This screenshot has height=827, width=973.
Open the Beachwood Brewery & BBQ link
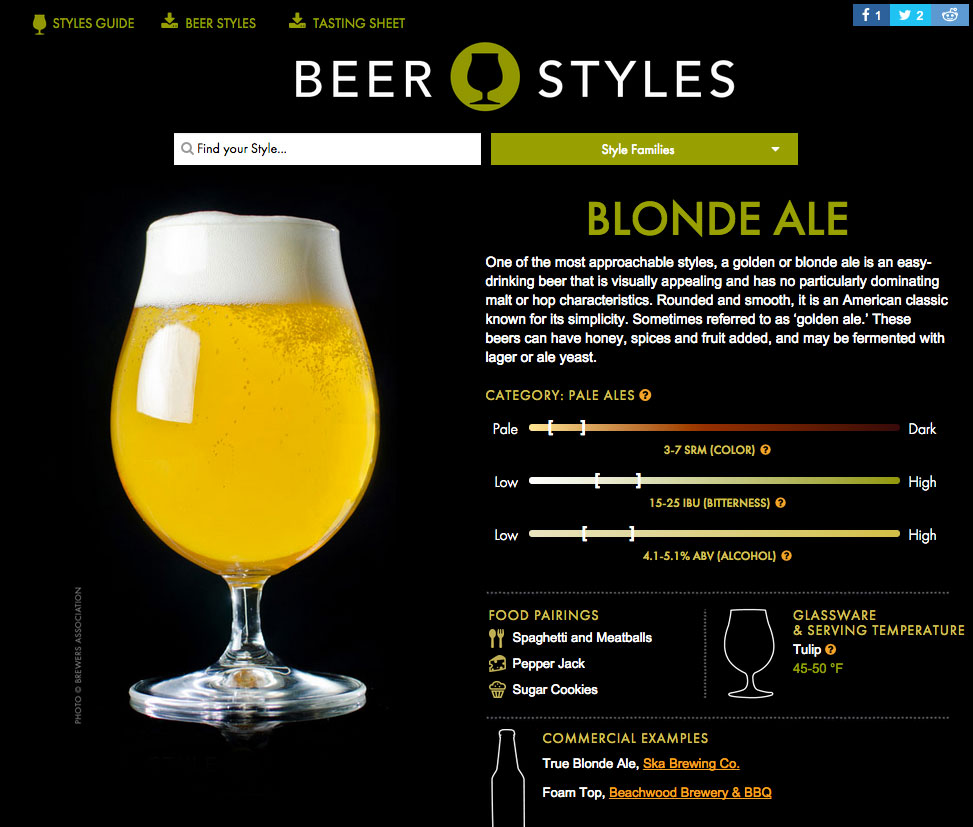[x=690, y=792]
